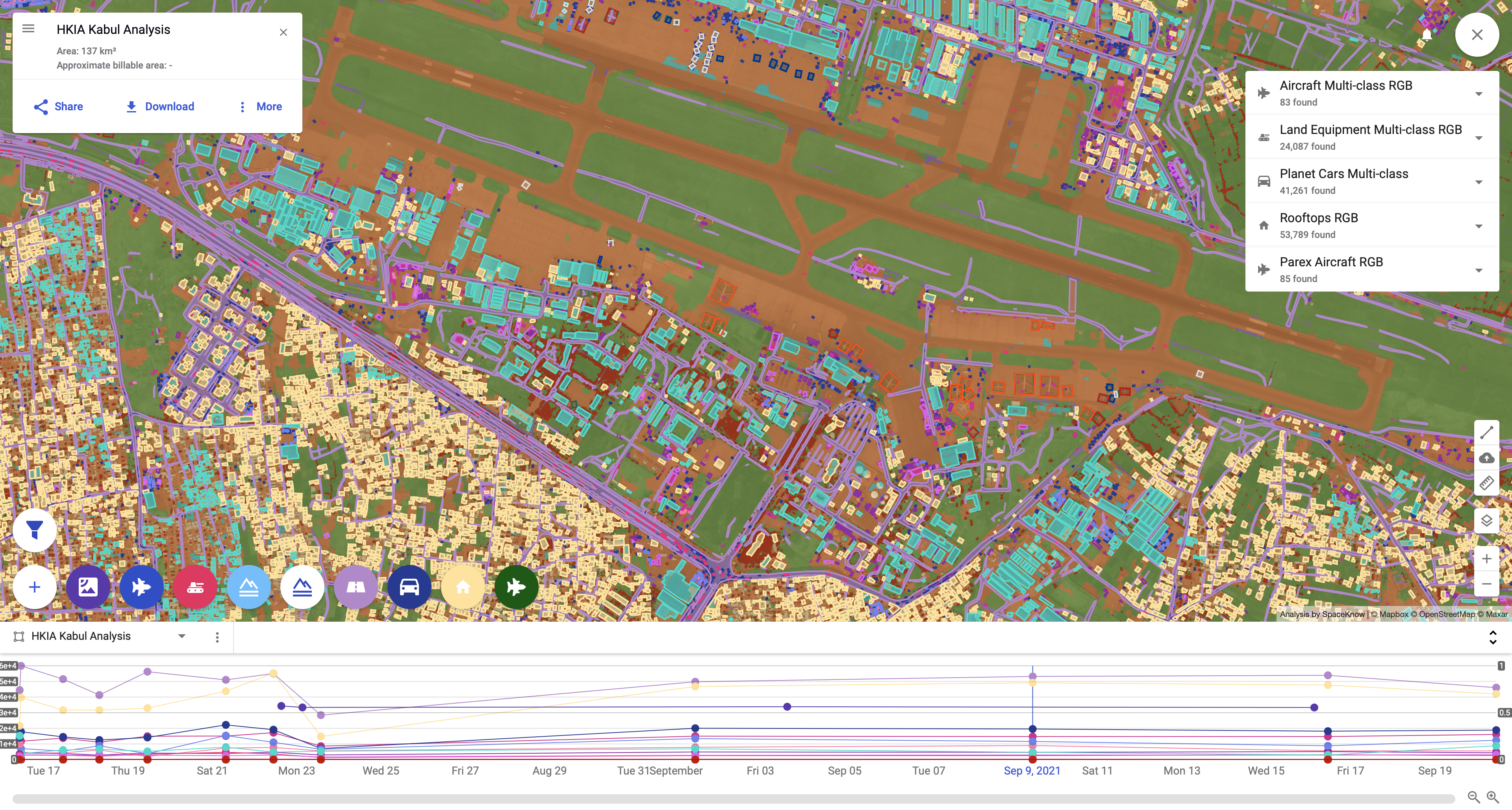Open the blue filter funnel button

(x=35, y=530)
